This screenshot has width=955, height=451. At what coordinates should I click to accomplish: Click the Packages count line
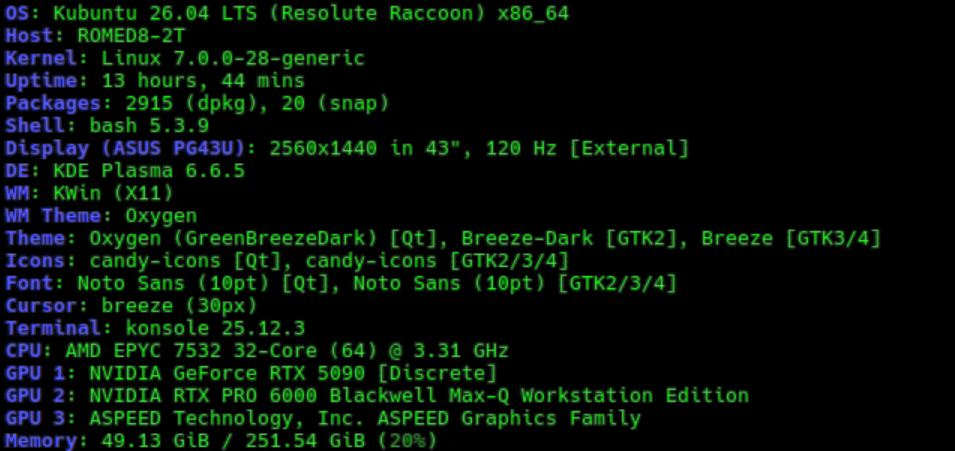[197, 103]
